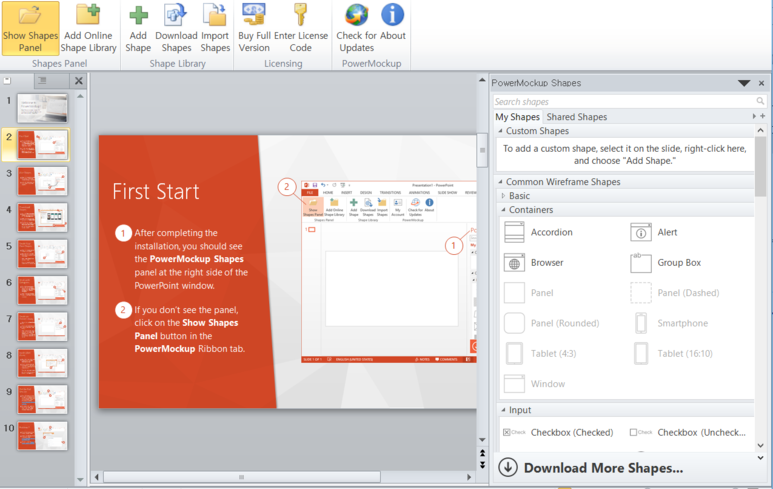This screenshot has width=773, height=489.
Task: Click Check for Updates globe icon
Action: 356,15
